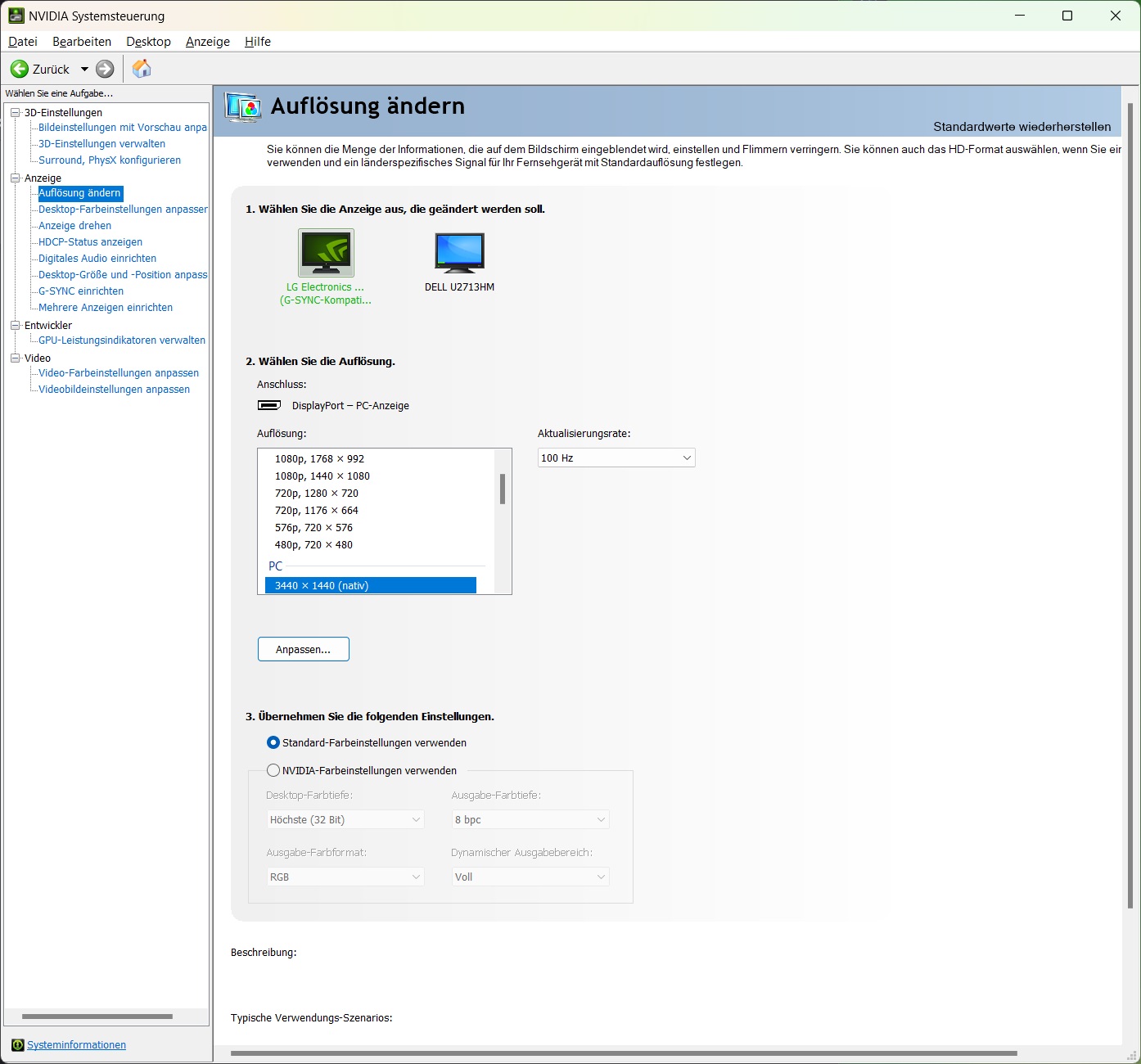Viewport: 1141px width, 1064px height.
Task: Open GPU-Leistungsindikatoren verwalten
Action: (122, 340)
